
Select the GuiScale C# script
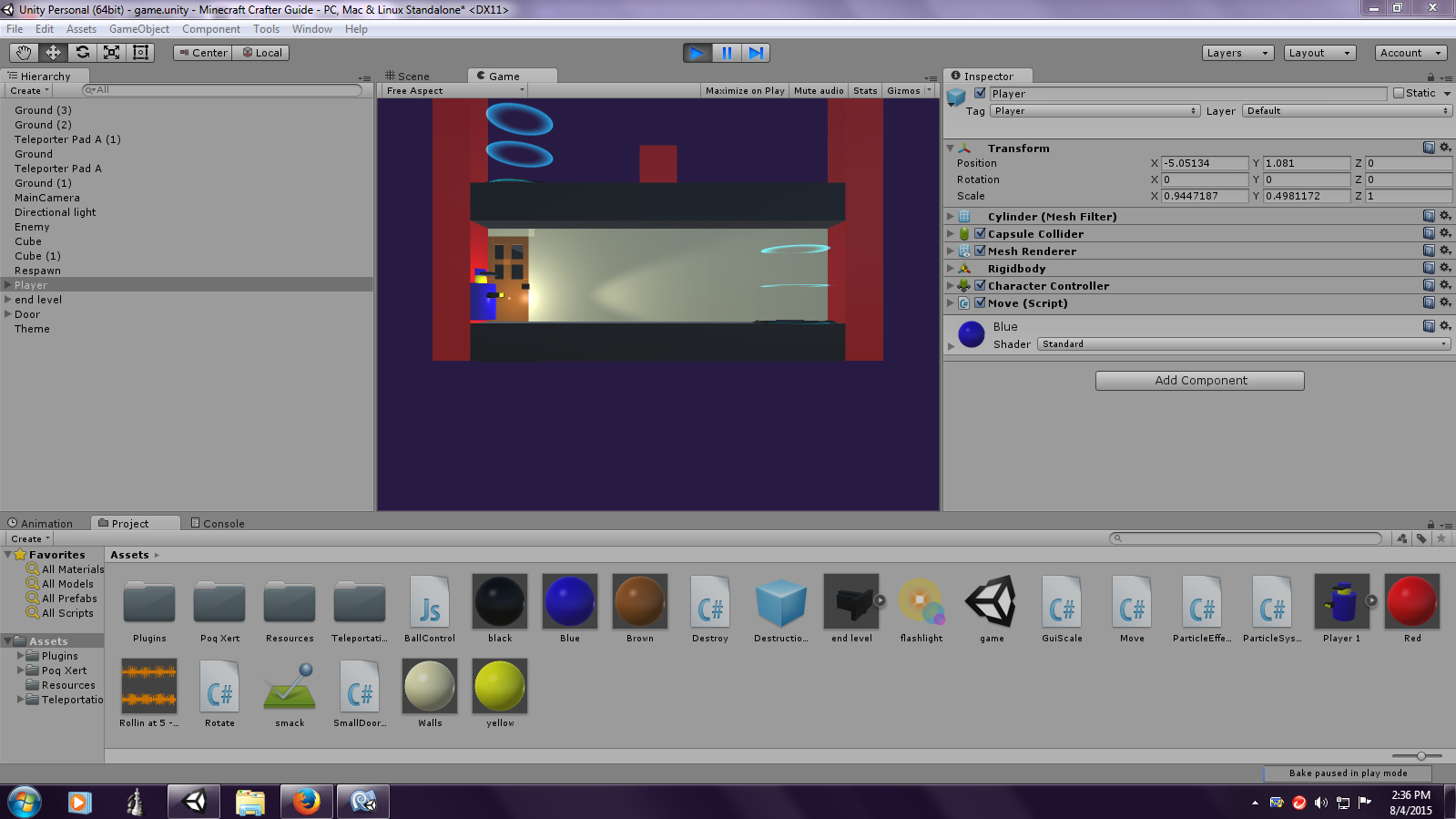(x=1062, y=609)
